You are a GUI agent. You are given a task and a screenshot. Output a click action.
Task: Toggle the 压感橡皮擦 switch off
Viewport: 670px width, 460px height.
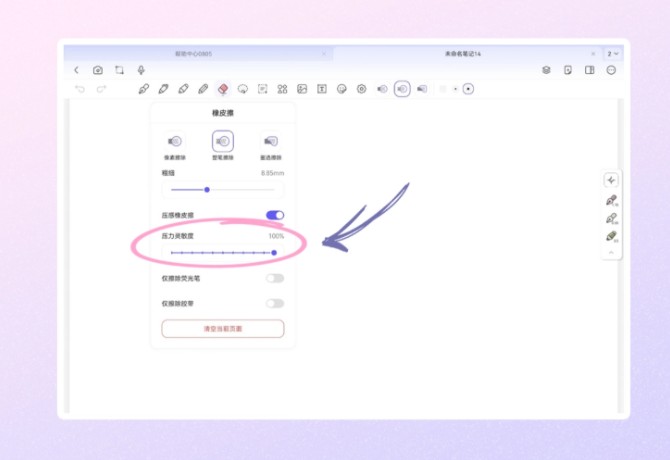(x=274, y=215)
